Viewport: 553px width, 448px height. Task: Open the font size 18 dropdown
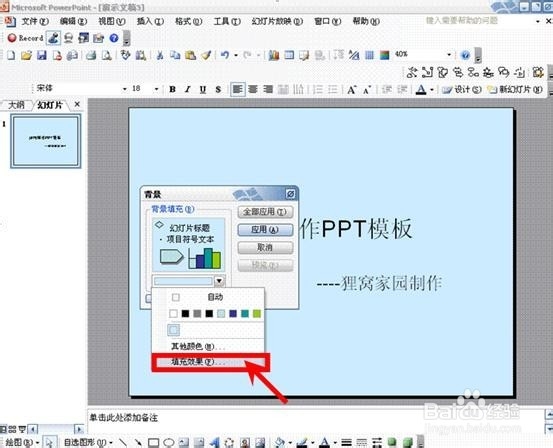[157, 89]
